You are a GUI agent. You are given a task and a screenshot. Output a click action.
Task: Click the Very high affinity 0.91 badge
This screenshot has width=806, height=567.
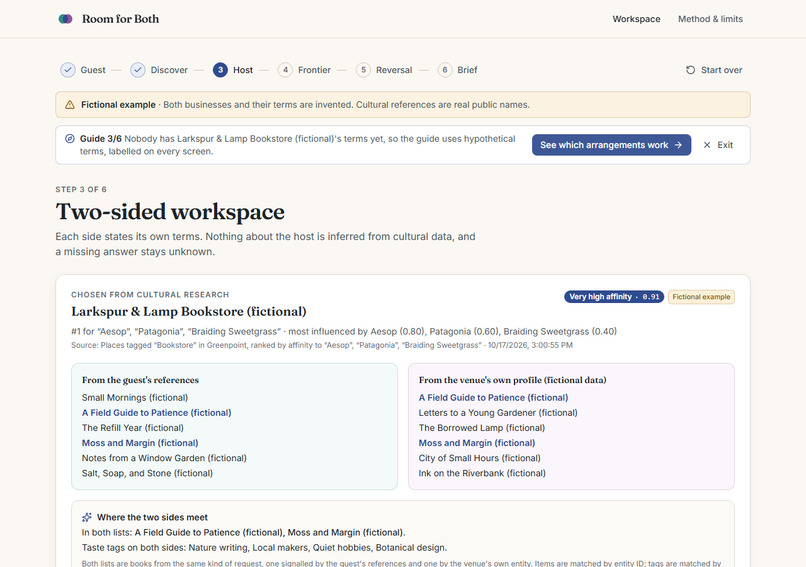click(x=614, y=297)
